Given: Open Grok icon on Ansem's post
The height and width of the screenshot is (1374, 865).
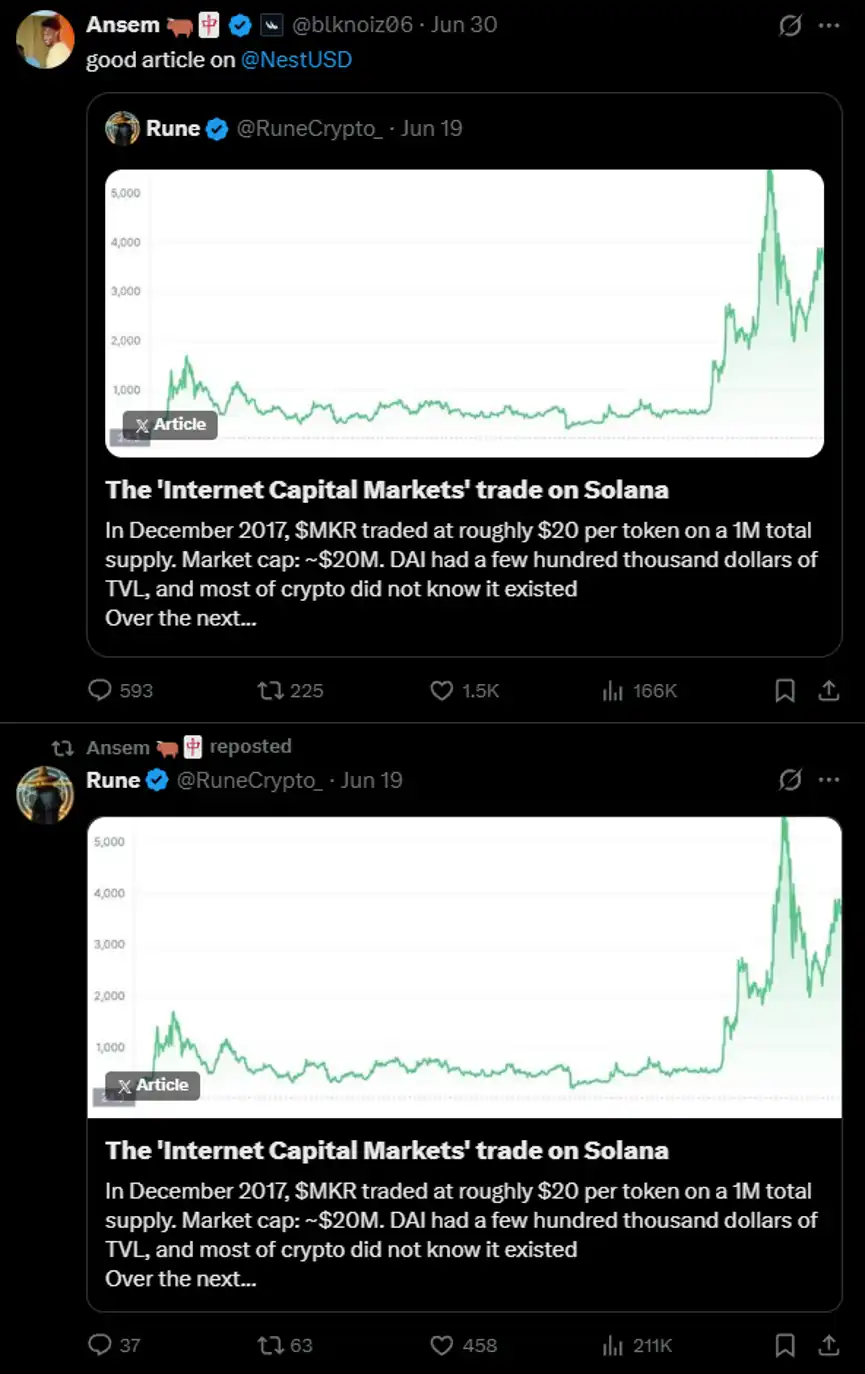Looking at the screenshot, I should (790, 25).
